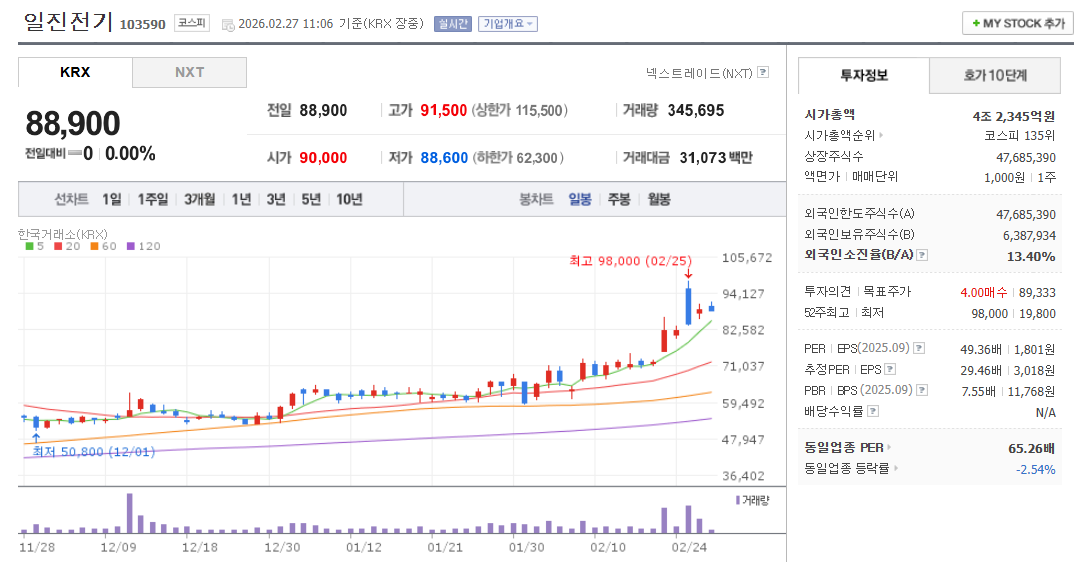Click the -2.54% sector change value
Screen dimensions: 1082x562
coord(1036,469)
